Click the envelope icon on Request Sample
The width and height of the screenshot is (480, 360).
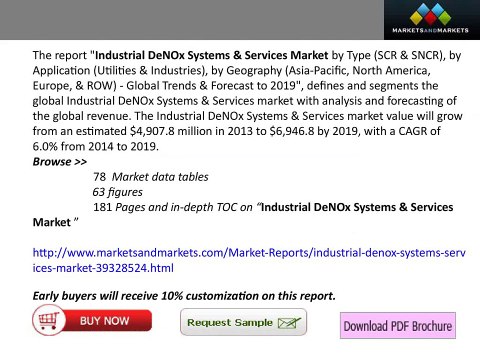click(x=289, y=323)
